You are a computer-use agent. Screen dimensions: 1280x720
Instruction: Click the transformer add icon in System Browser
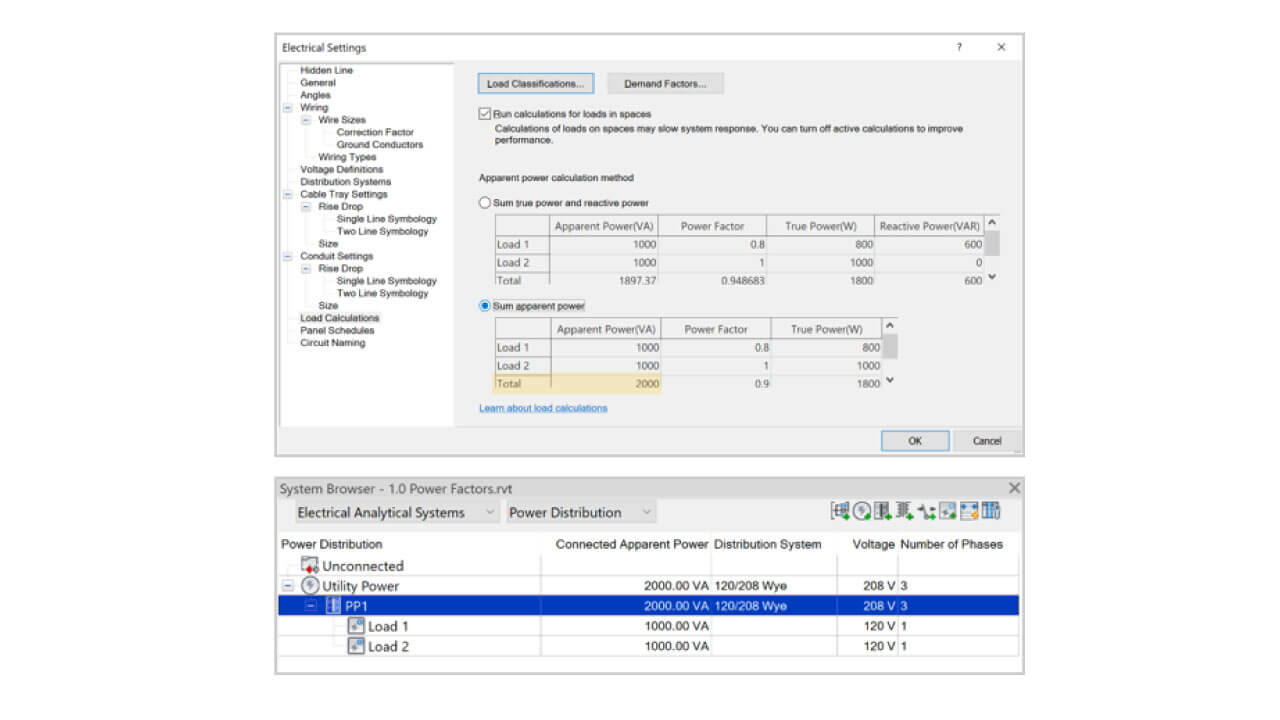pos(906,511)
